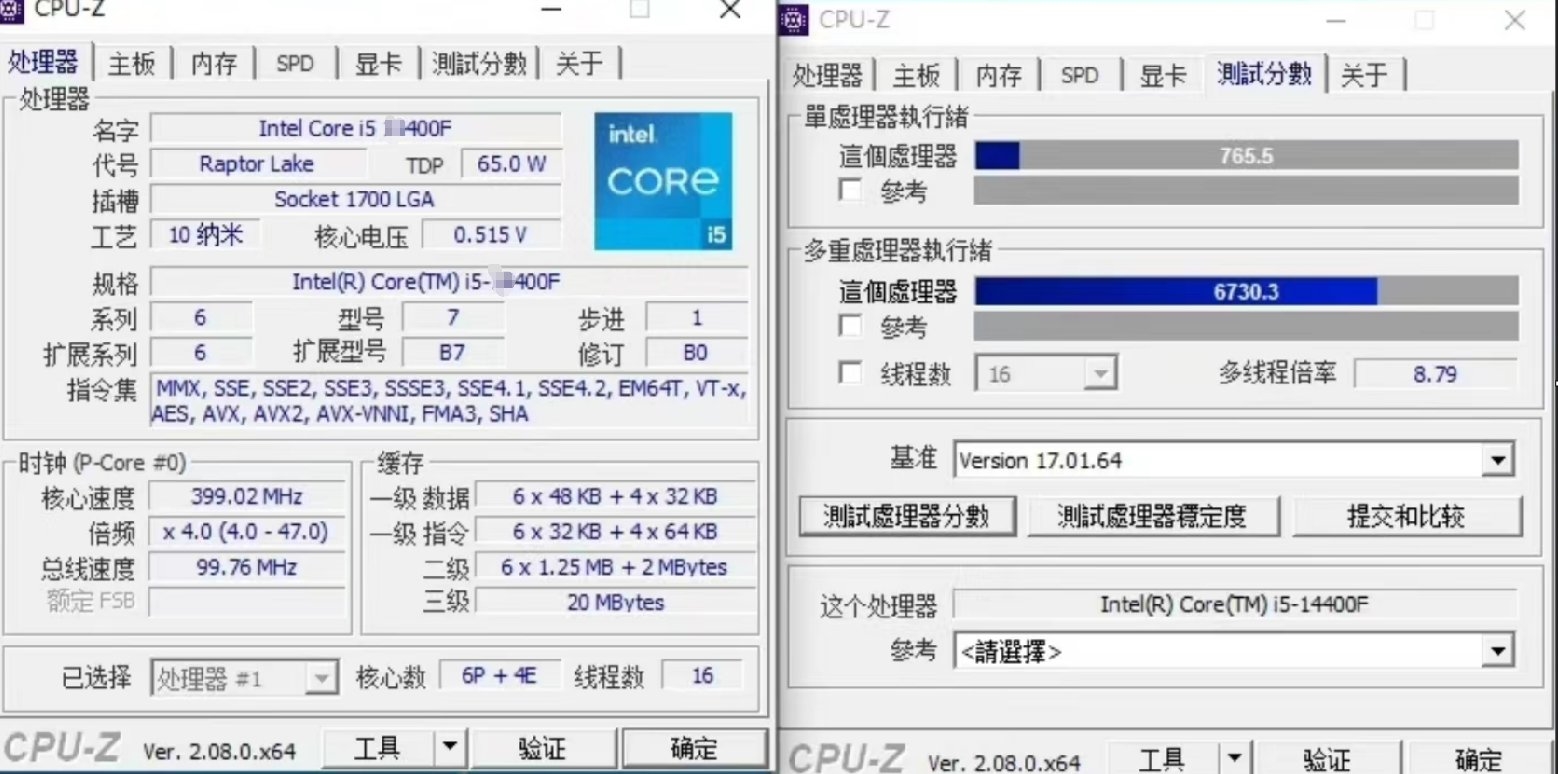Open 内存 tab in left CPU-Z window

(214, 64)
